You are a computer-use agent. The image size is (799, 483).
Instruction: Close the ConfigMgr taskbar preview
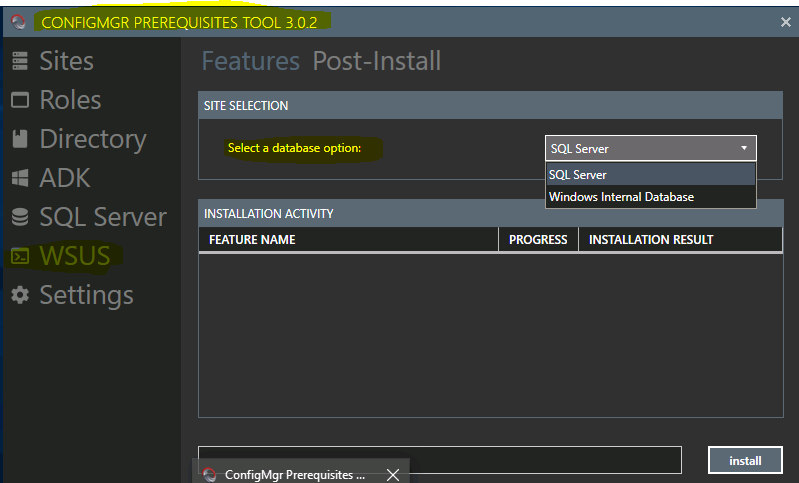pyautogui.click(x=393, y=475)
